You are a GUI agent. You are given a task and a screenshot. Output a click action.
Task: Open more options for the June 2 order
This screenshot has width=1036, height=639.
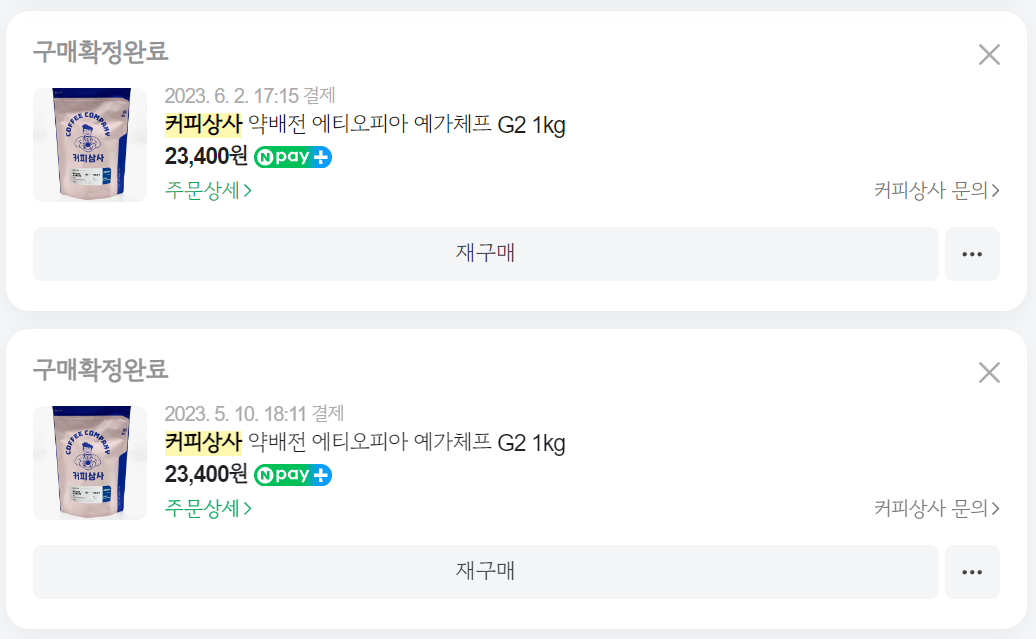pos(972,254)
